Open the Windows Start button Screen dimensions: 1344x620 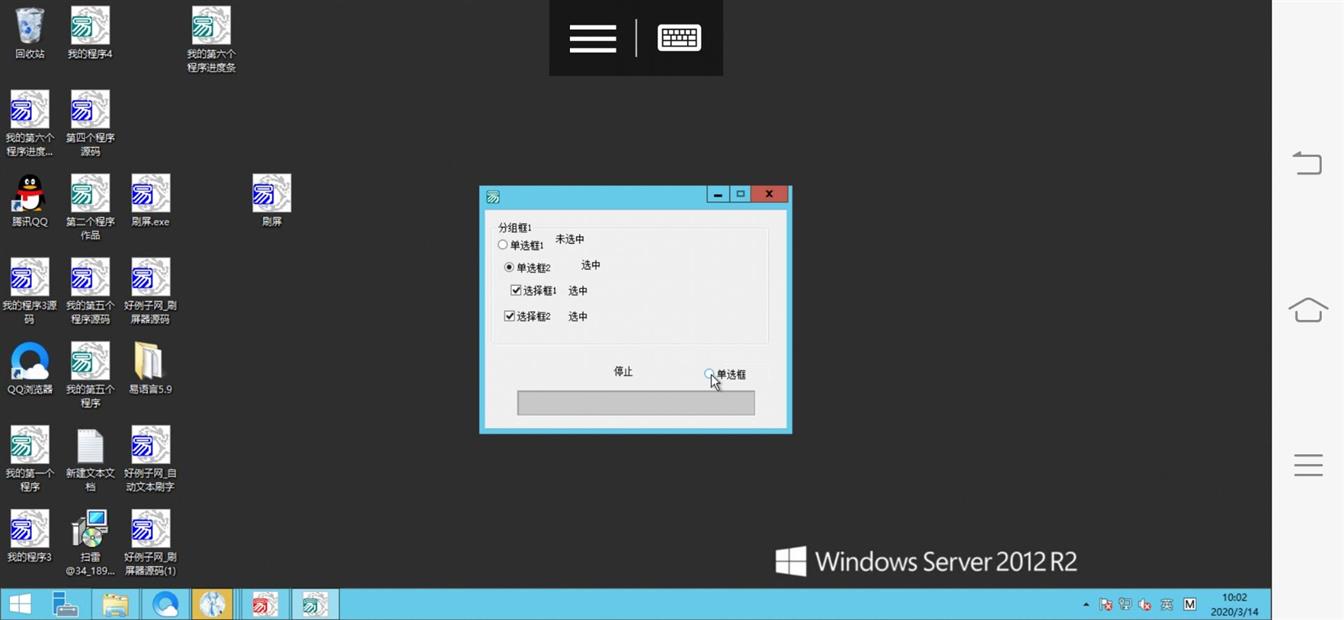click(20, 604)
